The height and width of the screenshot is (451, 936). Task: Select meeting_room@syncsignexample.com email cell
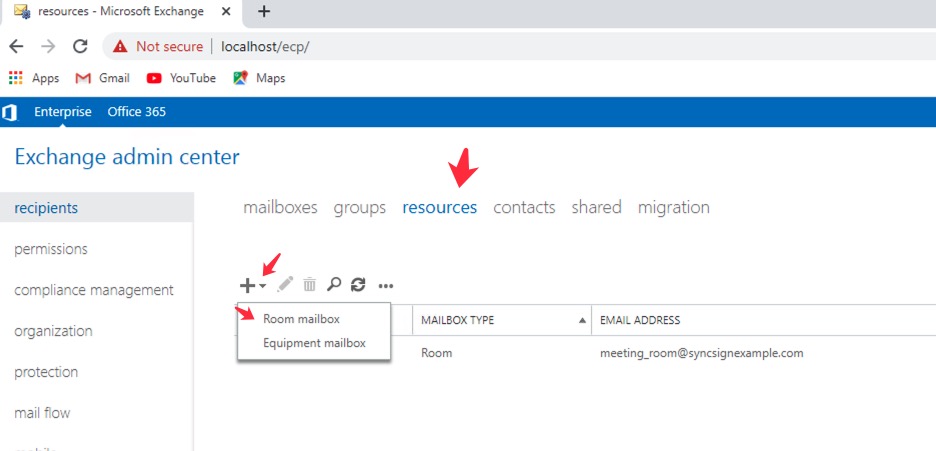[701, 353]
